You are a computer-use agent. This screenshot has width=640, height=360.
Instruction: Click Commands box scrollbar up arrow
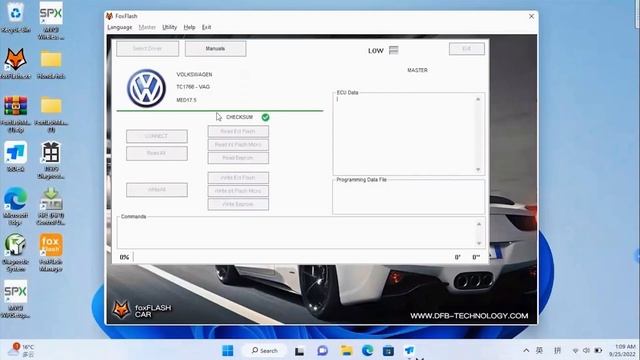coord(479,224)
